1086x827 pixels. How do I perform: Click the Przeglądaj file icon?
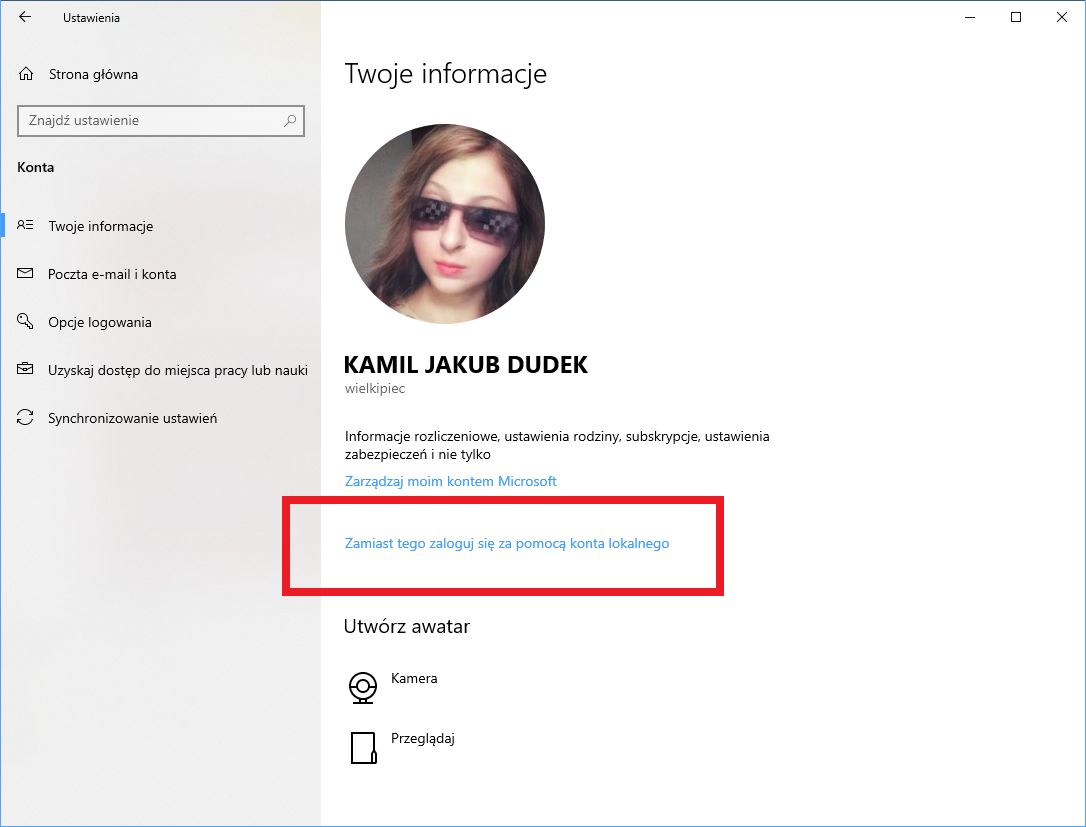pyautogui.click(x=364, y=747)
